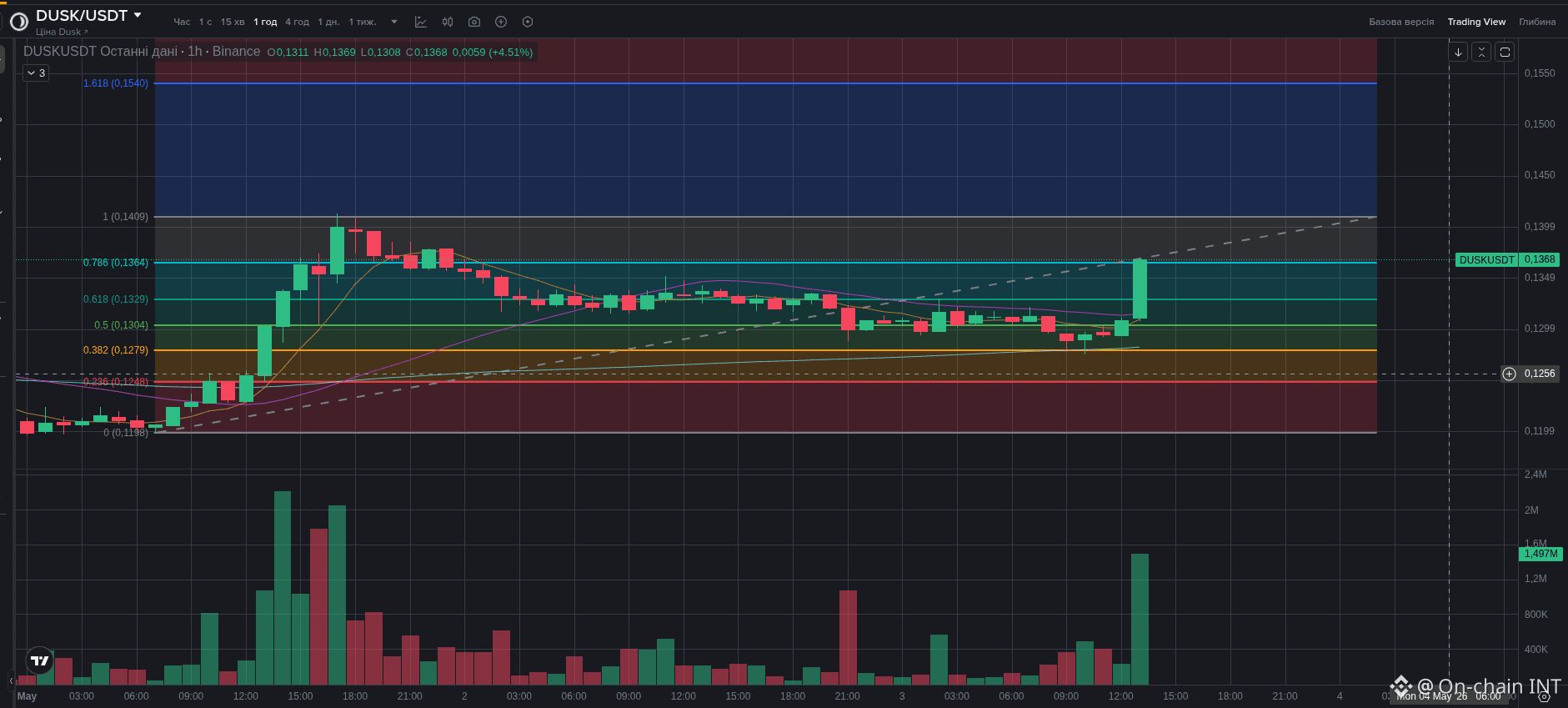Click the 0,1256 crosshair price label
This screenshot has width=1568, height=708.
(1539, 374)
